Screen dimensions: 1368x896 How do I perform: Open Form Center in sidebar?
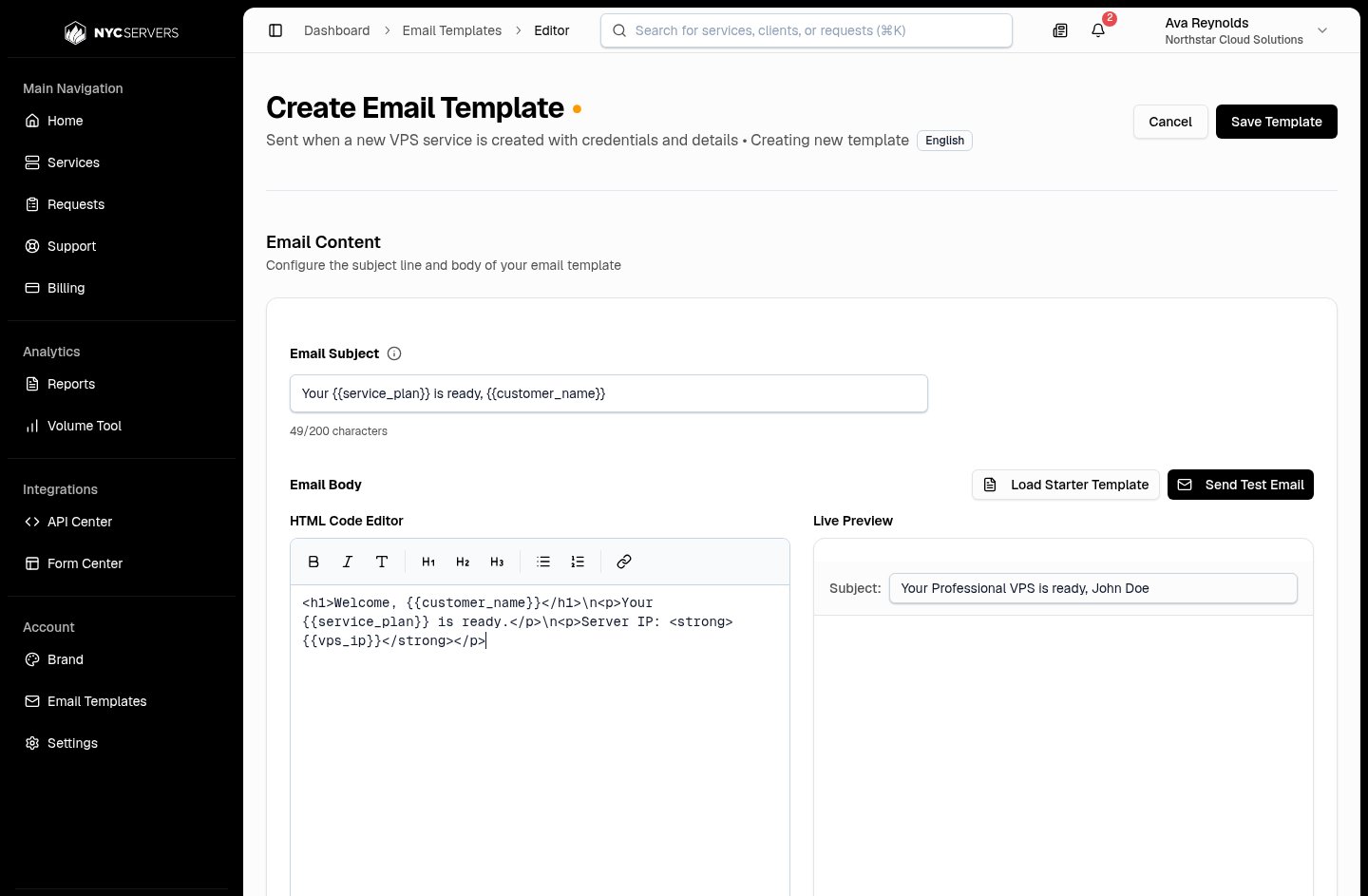pos(122,563)
